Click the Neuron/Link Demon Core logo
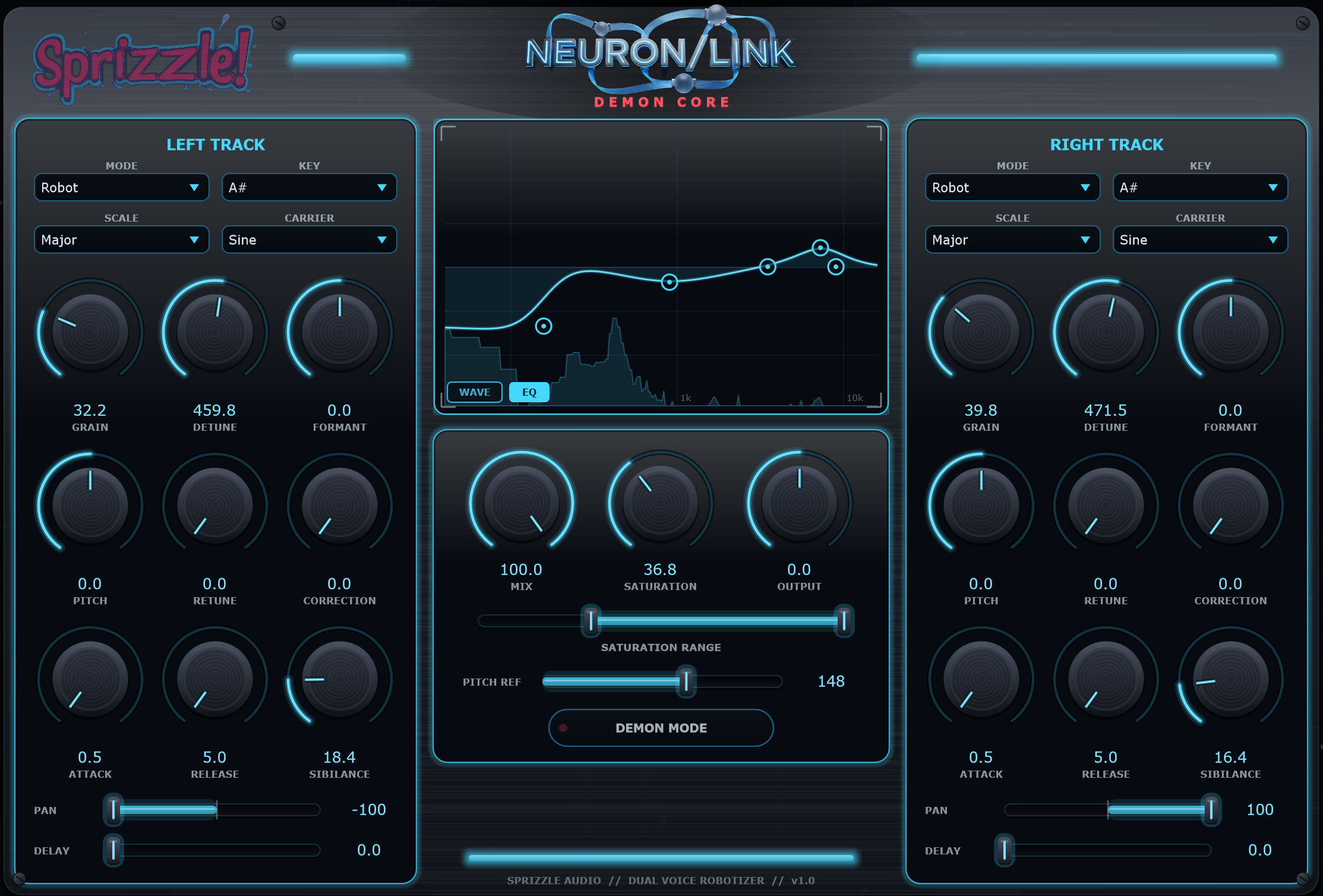The image size is (1323, 896). (660, 57)
